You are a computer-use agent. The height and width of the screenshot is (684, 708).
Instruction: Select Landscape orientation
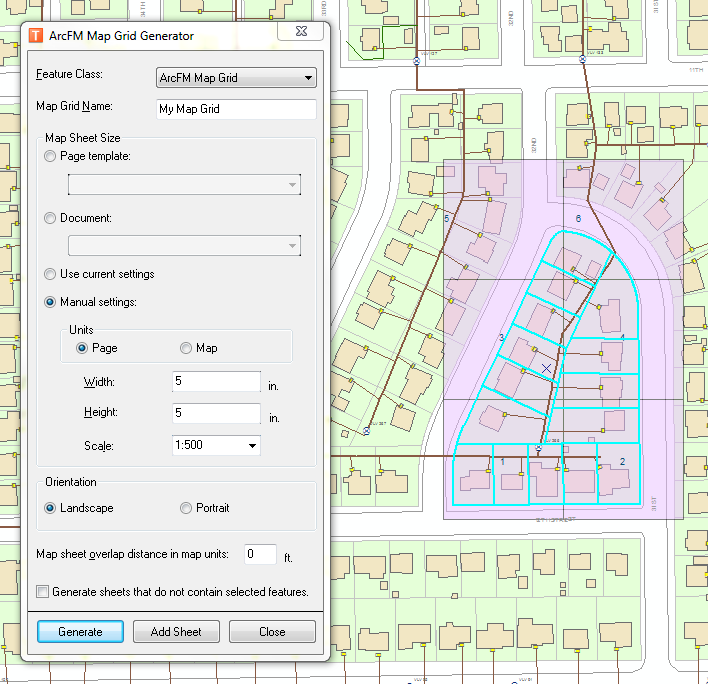coord(50,508)
